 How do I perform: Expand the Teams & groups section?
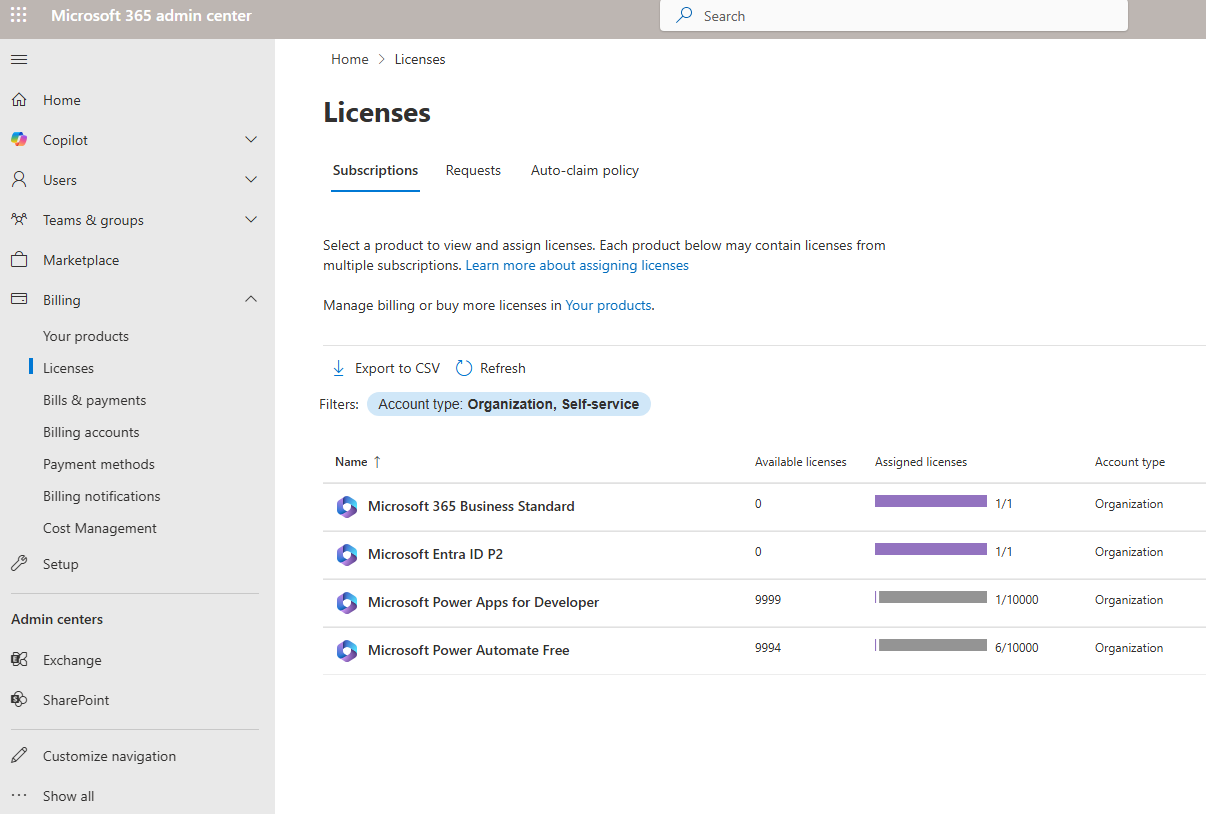point(251,219)
